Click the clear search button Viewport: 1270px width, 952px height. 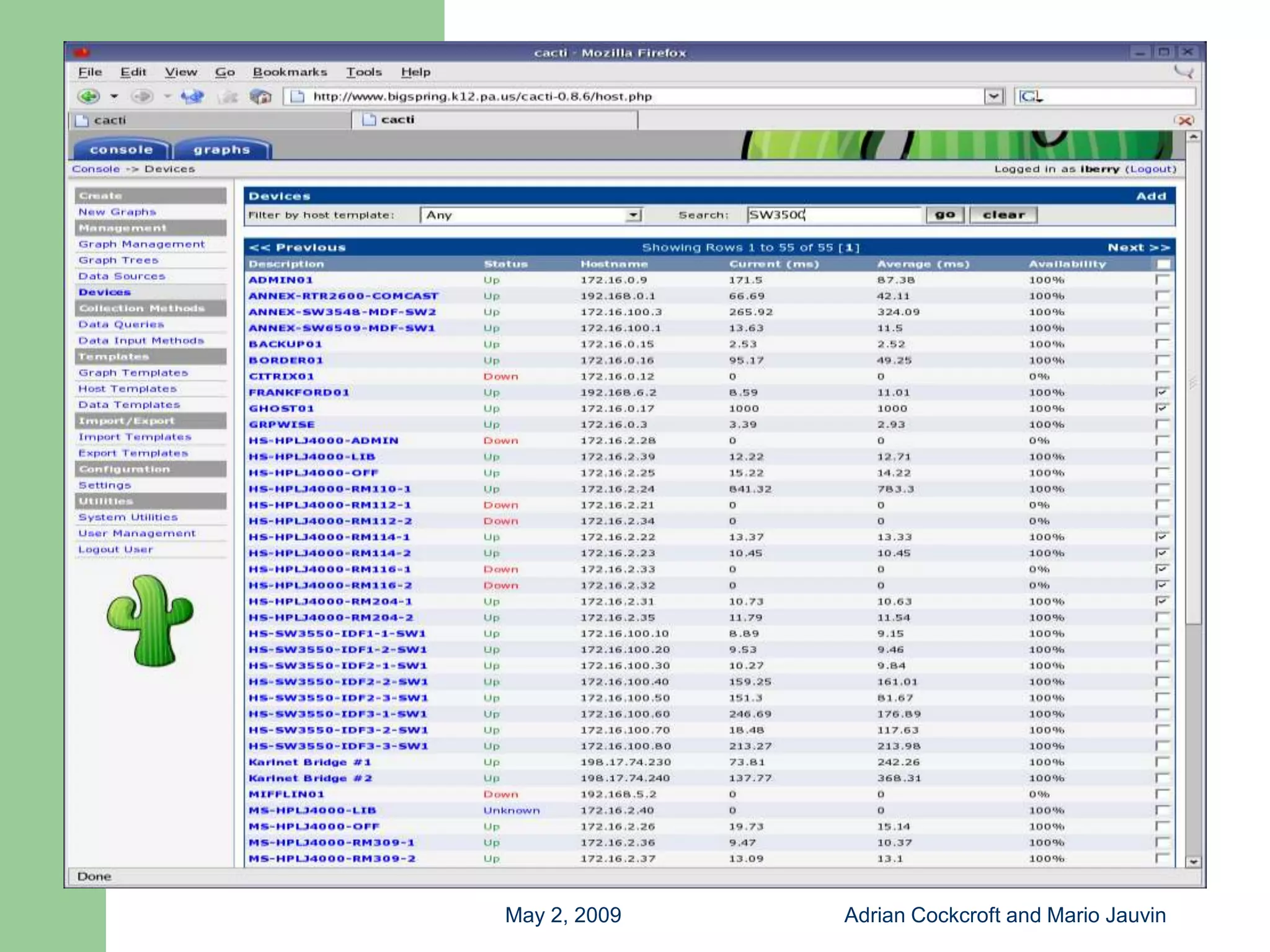pyautogui.click(x=1003, y=215)
